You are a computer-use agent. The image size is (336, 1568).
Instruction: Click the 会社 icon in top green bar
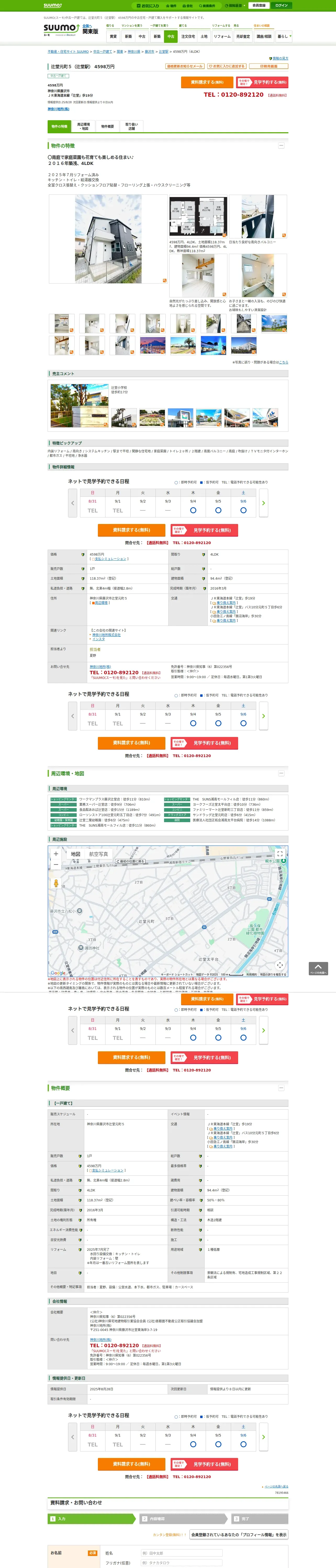point(188,5)
